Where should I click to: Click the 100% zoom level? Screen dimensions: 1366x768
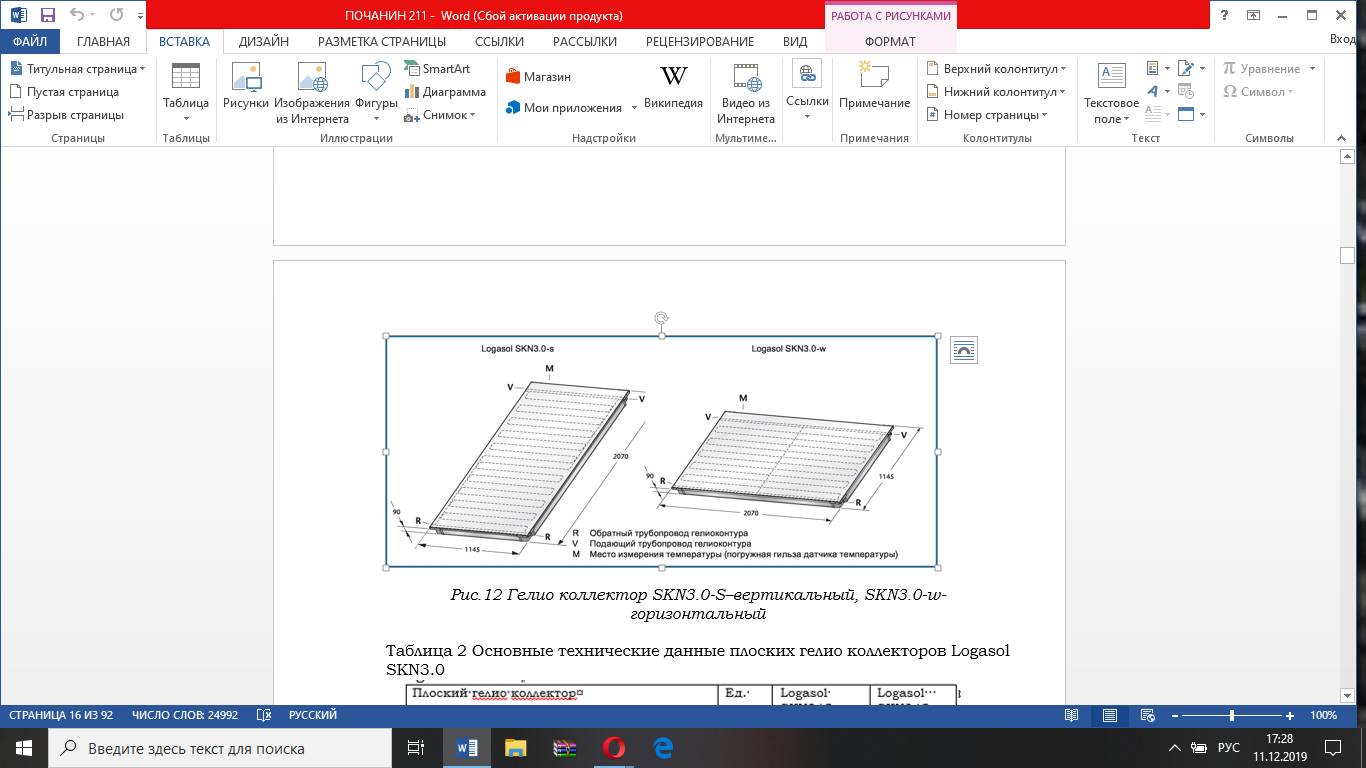click(x=1323, y=716)
